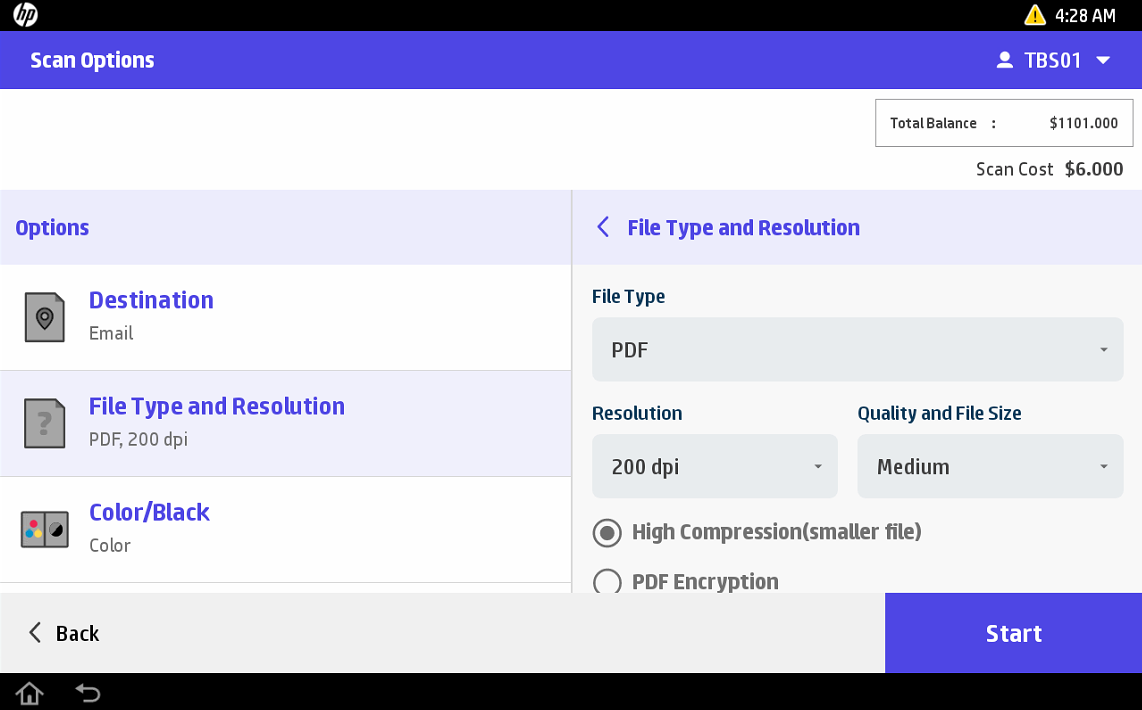This screenshot has width=1142, height=710.
Task: Select High Compression radio button
Action: tap(607, 533)
